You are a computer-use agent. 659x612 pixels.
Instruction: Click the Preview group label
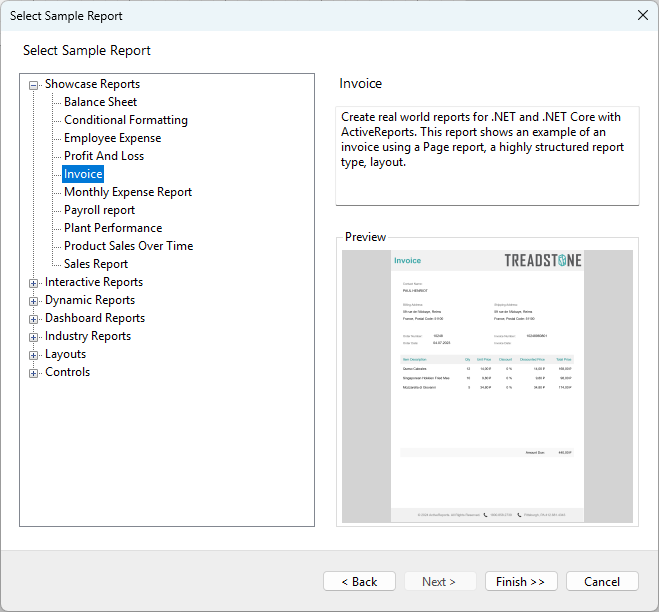pyautogui.click(x=365, y=237)
